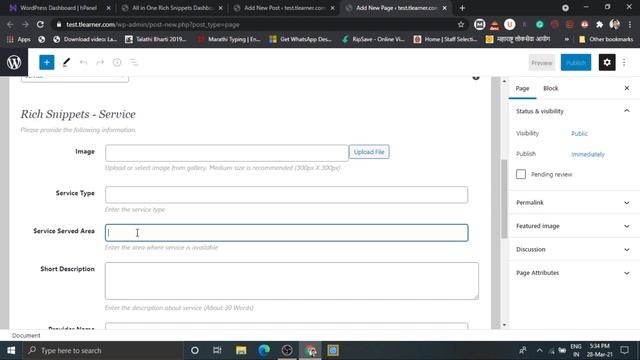Image resolution: width=640 pixels, height=360 pixels.
Task: Show more bookmarks with chevron
Action: tap(567, 39)
